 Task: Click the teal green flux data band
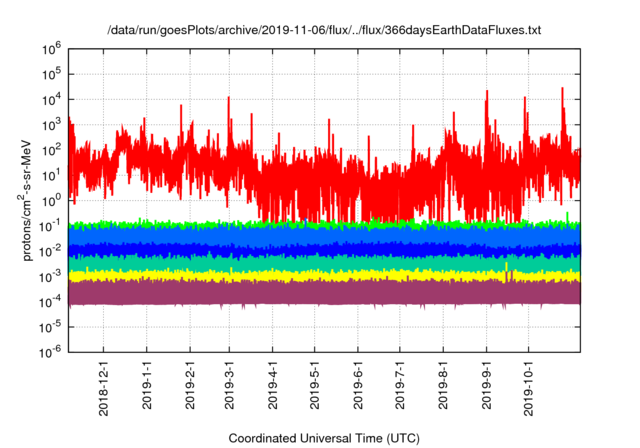[x=324, y=263]
